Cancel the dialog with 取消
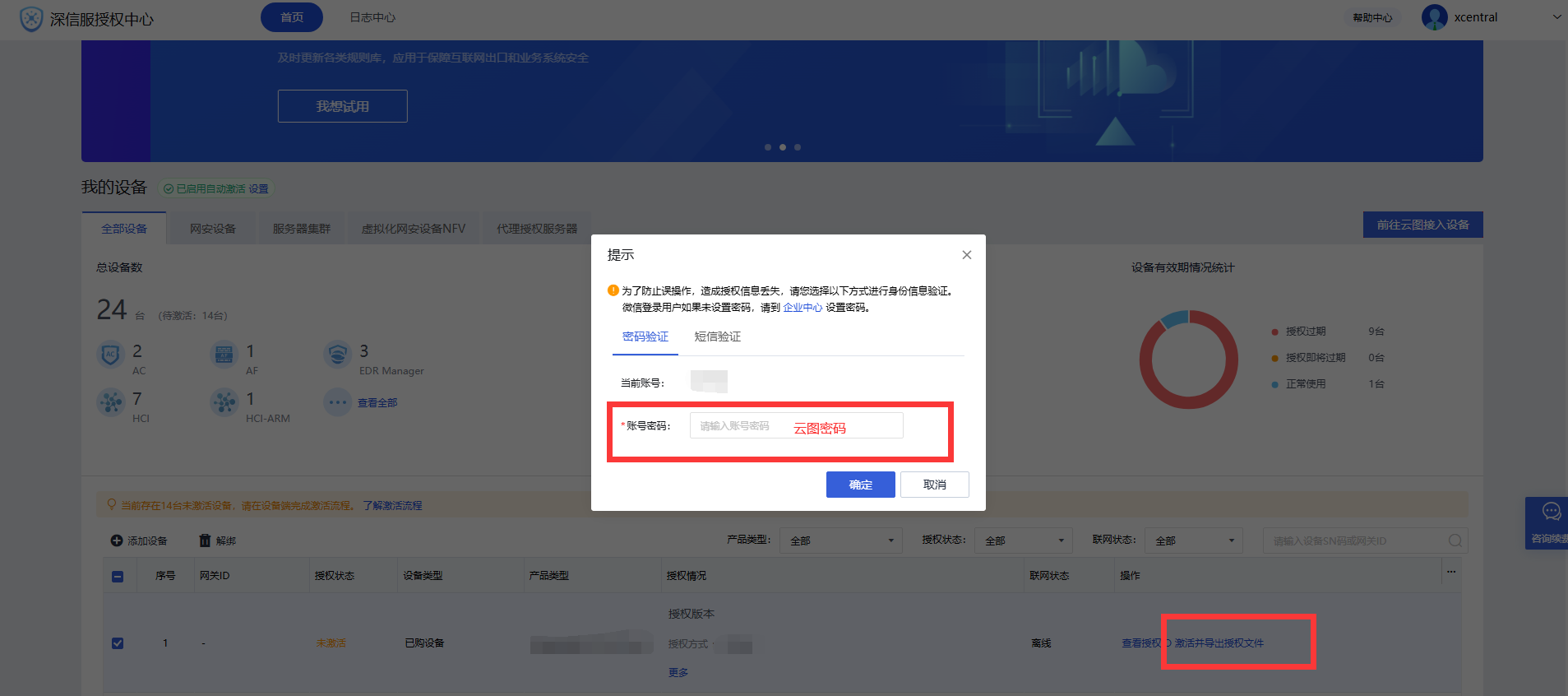1568x696 pixels. (935, 485)
